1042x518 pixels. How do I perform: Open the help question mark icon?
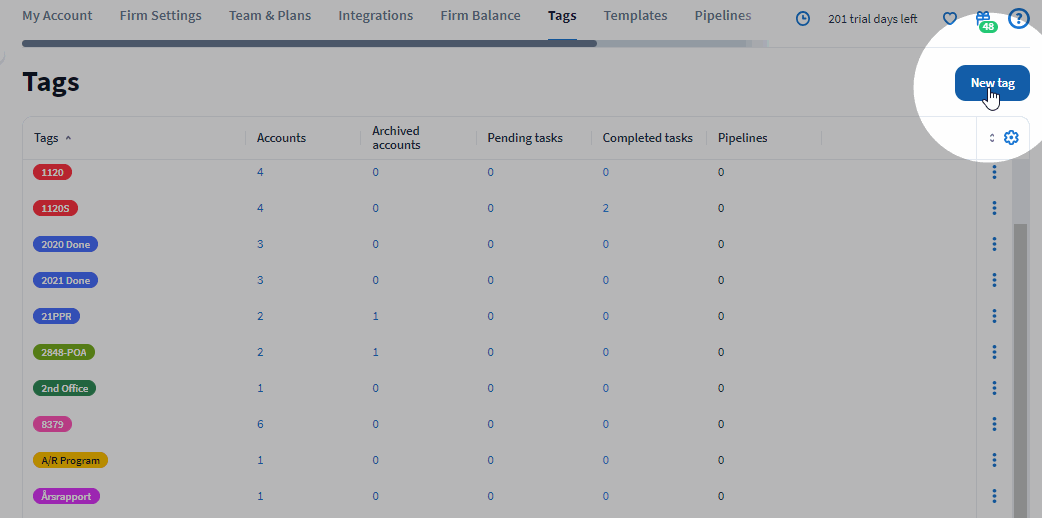pyautogui.click(x=1018, y=19)
